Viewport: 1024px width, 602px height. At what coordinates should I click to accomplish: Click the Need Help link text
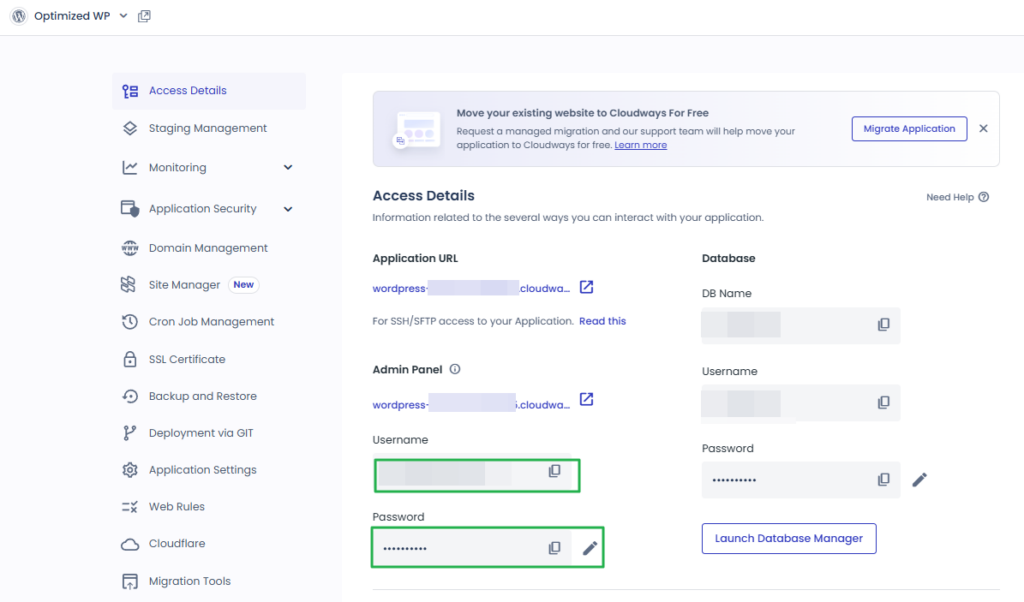[950, 197]
